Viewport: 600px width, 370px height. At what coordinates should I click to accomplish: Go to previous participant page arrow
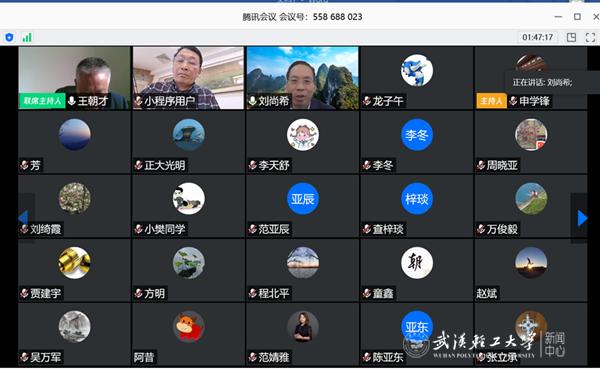[23, 218]
